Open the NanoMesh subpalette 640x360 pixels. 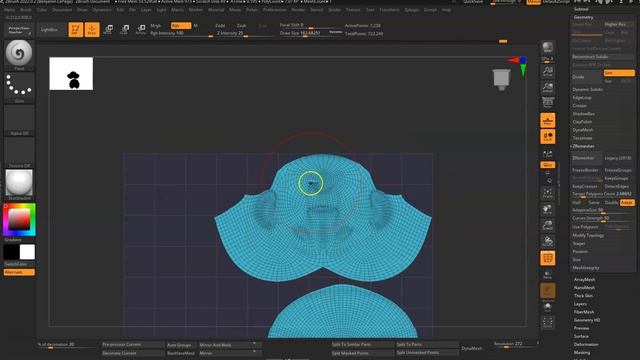(x=584, y=288)
